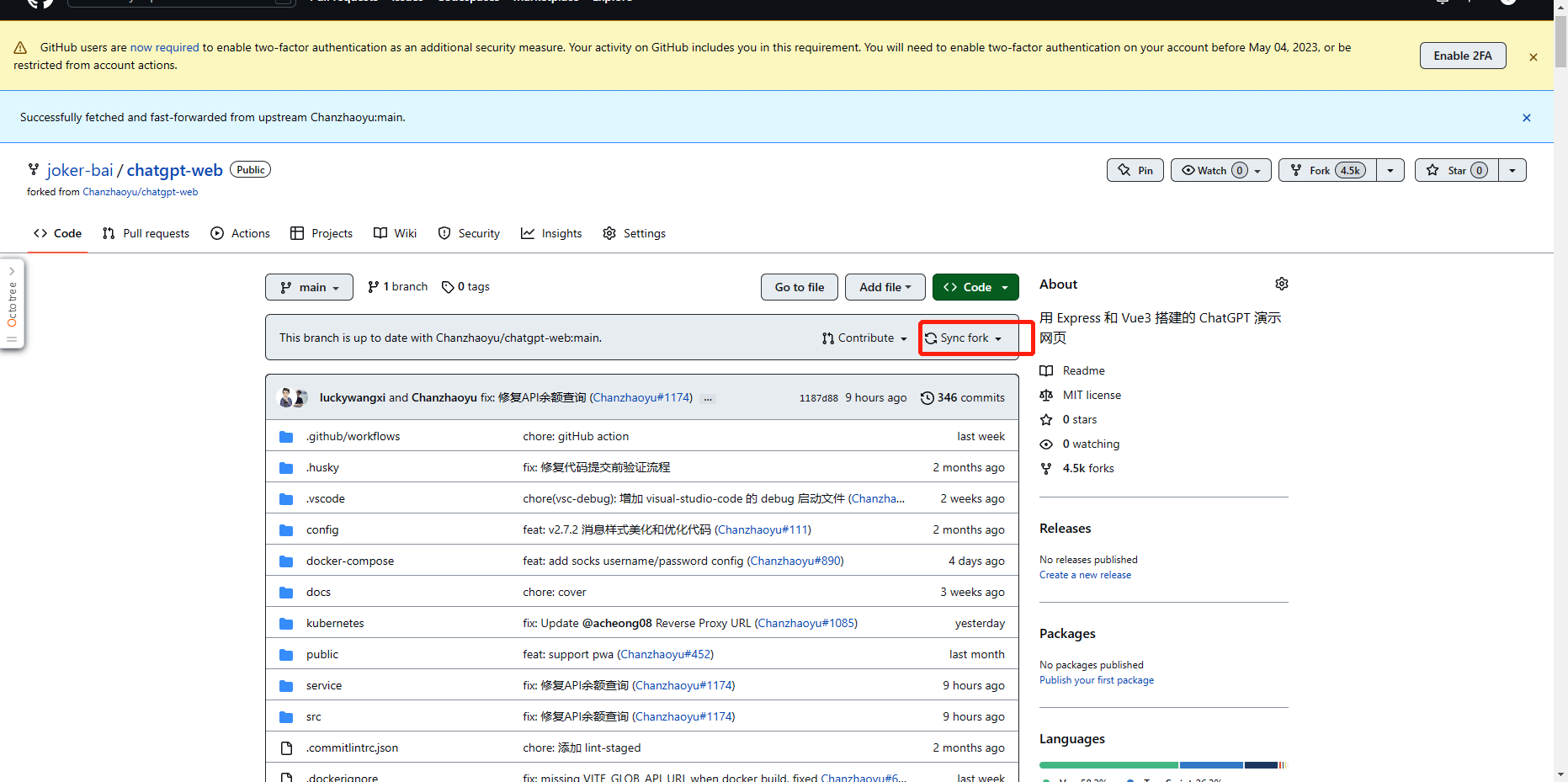
Task: View the 346 commits history
Action: 963,397
